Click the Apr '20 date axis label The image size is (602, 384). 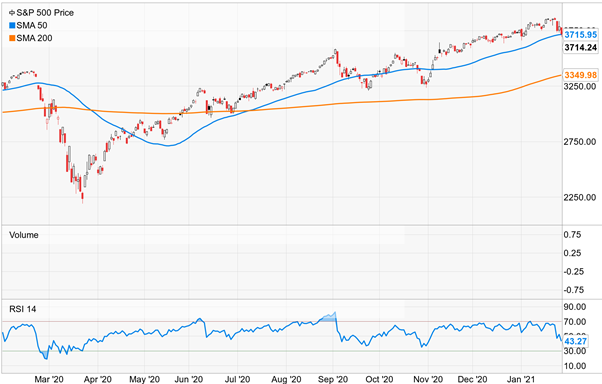[x=98, y=379]
